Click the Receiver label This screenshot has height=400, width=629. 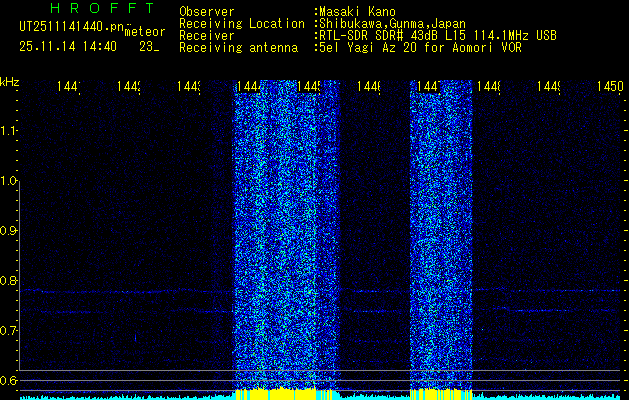tap(207, 36)
